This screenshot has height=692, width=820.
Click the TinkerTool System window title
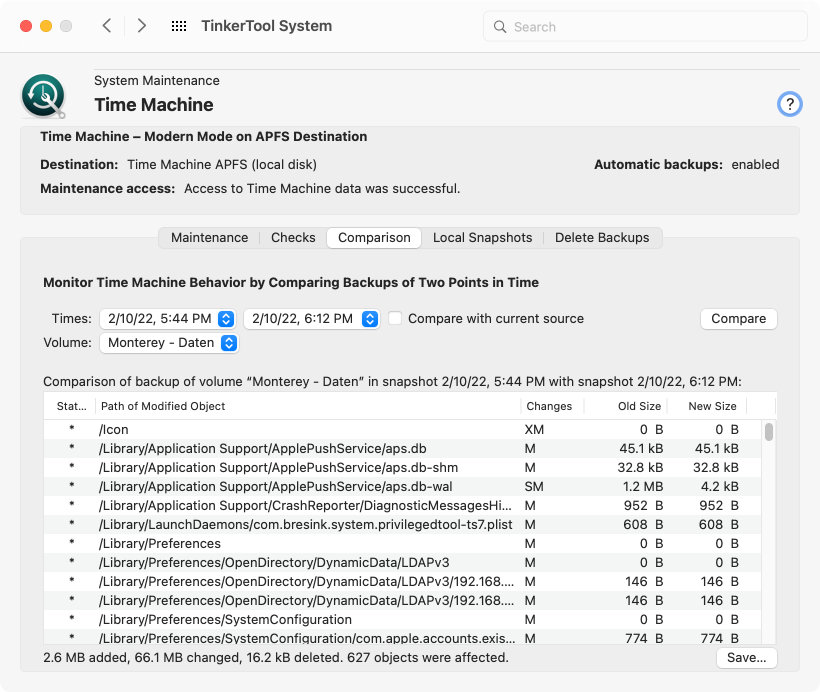(x=267, y=26)
